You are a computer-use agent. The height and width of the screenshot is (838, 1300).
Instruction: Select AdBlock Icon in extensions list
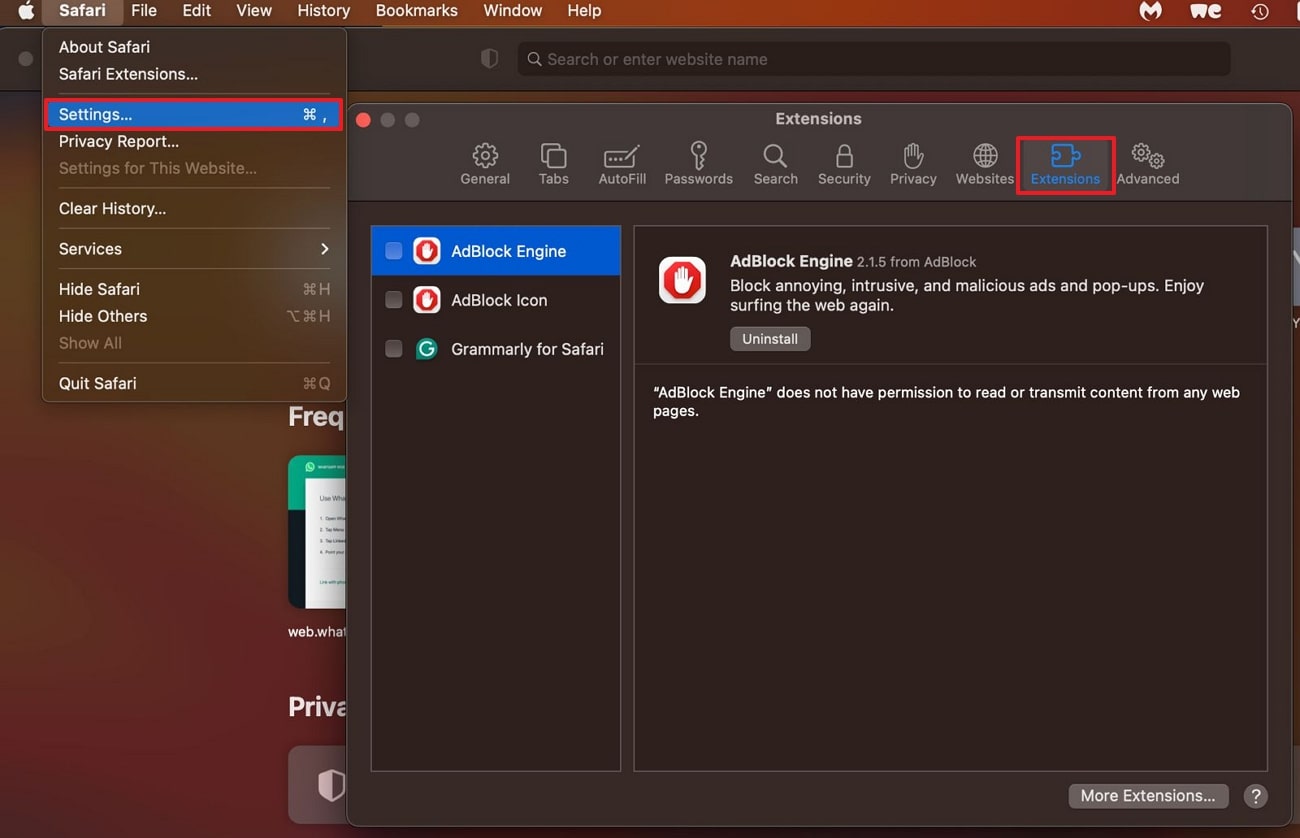(496, 300)
